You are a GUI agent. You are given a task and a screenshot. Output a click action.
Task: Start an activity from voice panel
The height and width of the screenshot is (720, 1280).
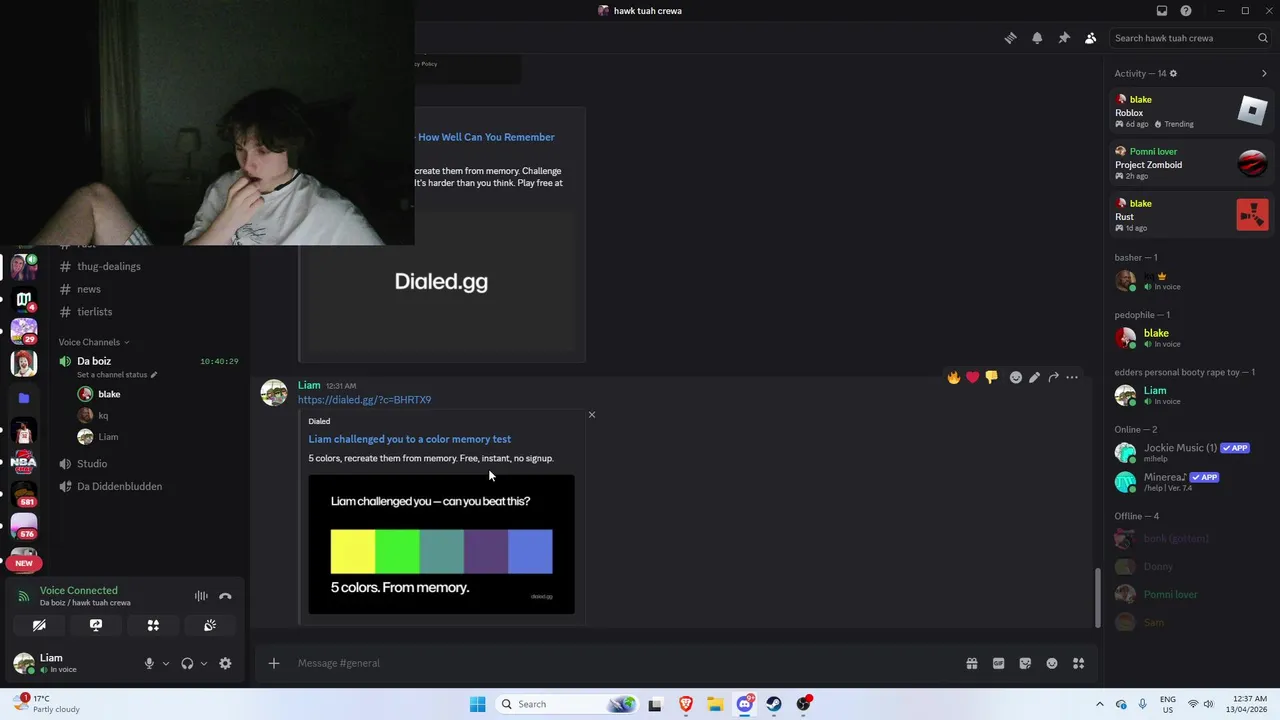coord(153,625)
